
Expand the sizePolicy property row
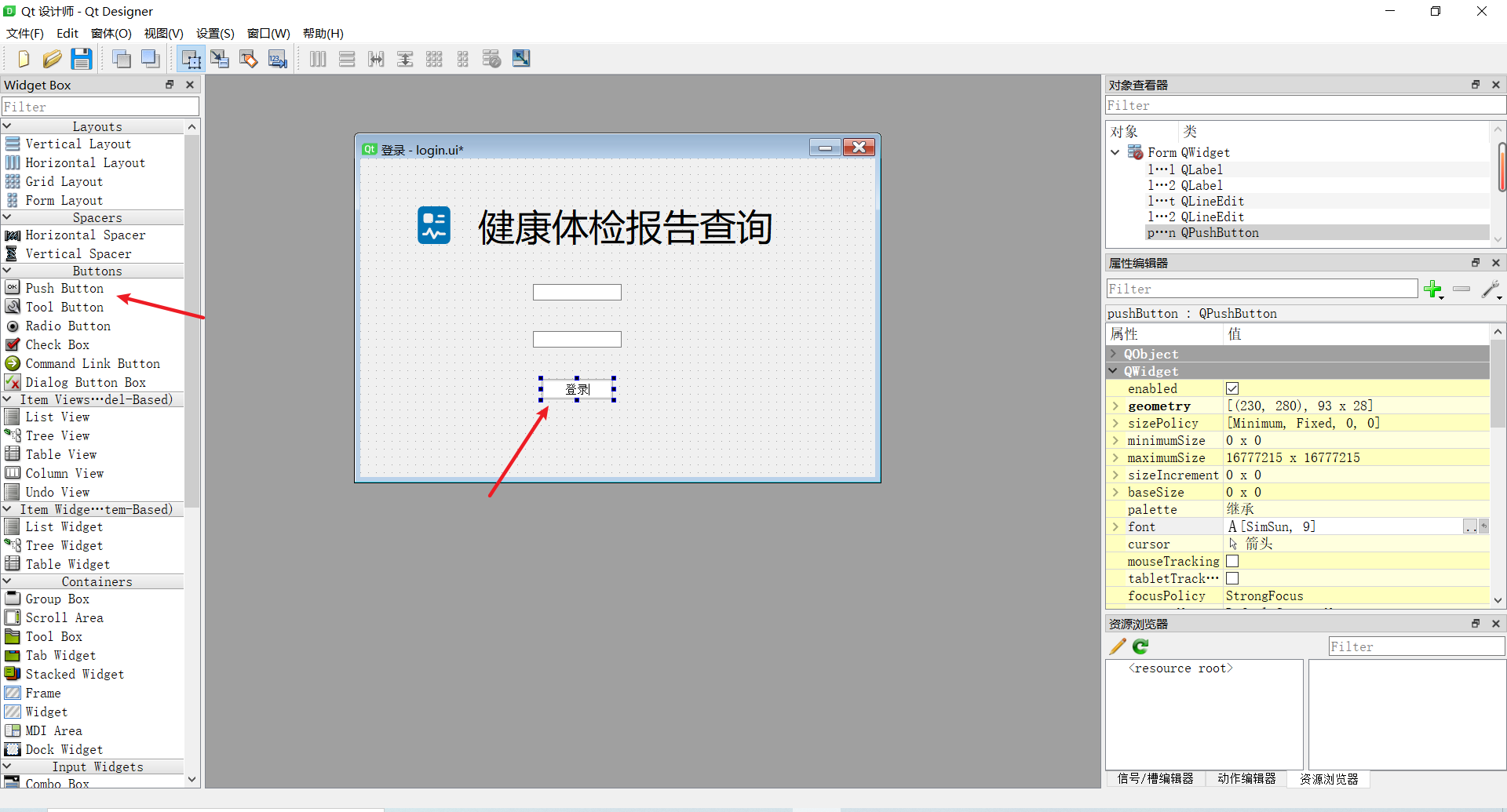pos(1115,423)
